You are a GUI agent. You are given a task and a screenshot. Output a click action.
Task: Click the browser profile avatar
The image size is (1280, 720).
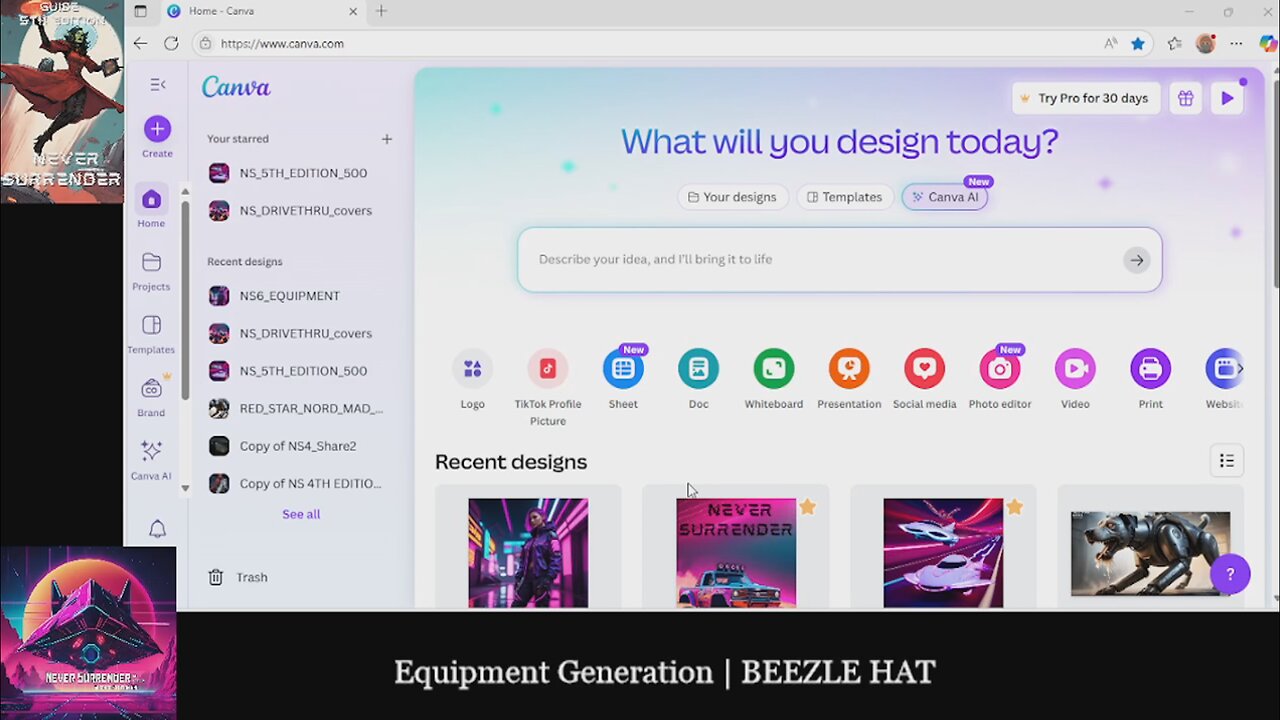tap(1205, 43)
